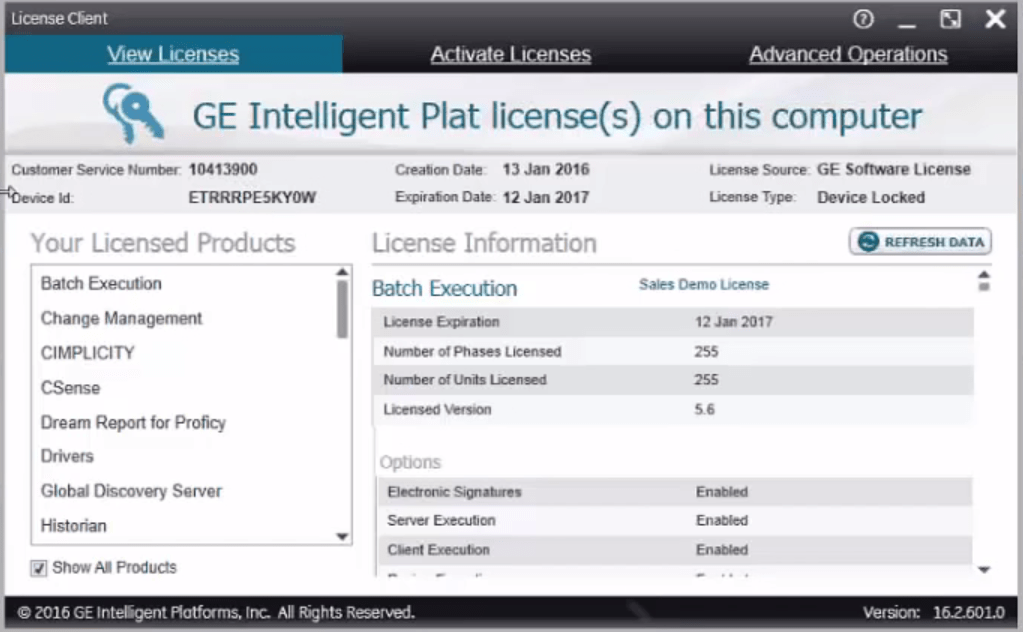Screen dimensions: 1023x632
Task: Click License Type value Device Locked
Action: [871, 197]
